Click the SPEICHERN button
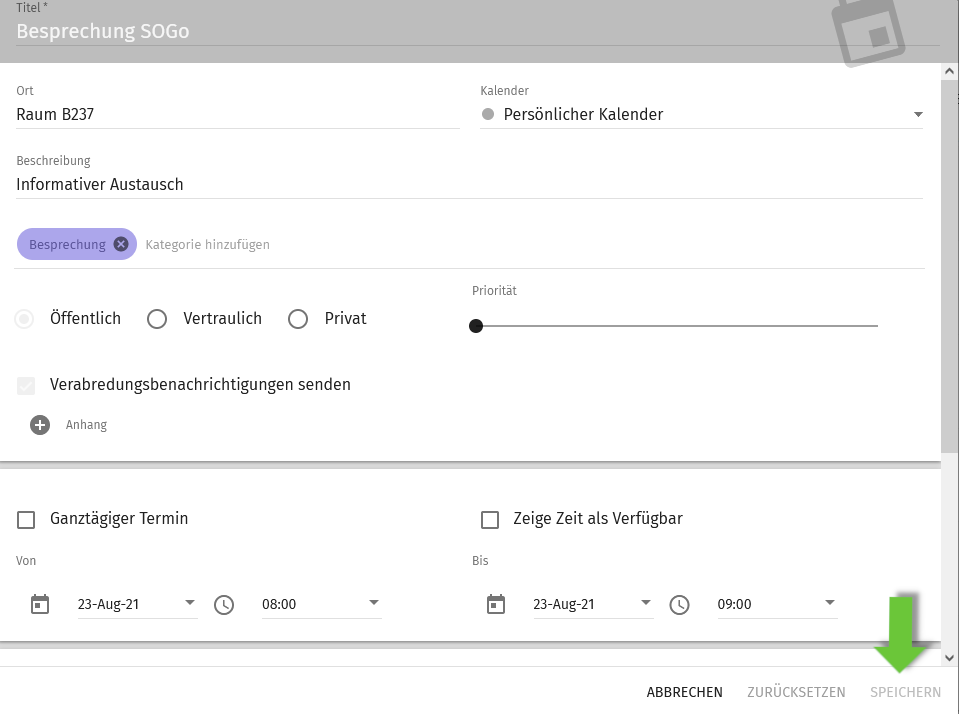This screenshot has width=959, height=714. point(905,692)
